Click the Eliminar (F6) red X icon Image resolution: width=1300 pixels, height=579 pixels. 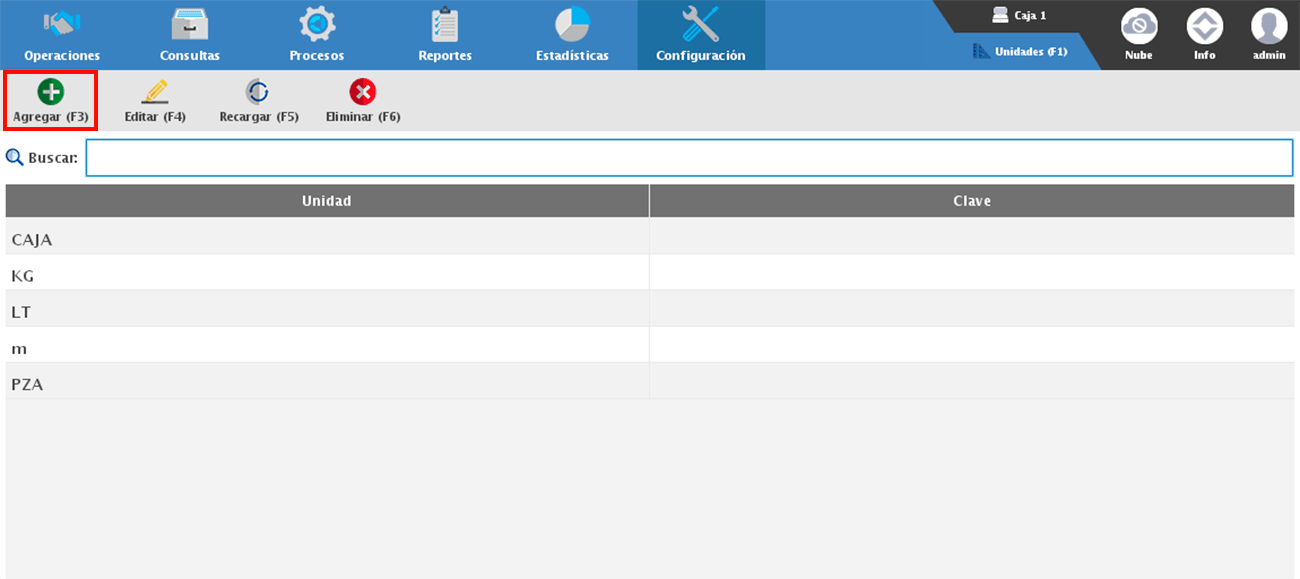coord(362,93)
